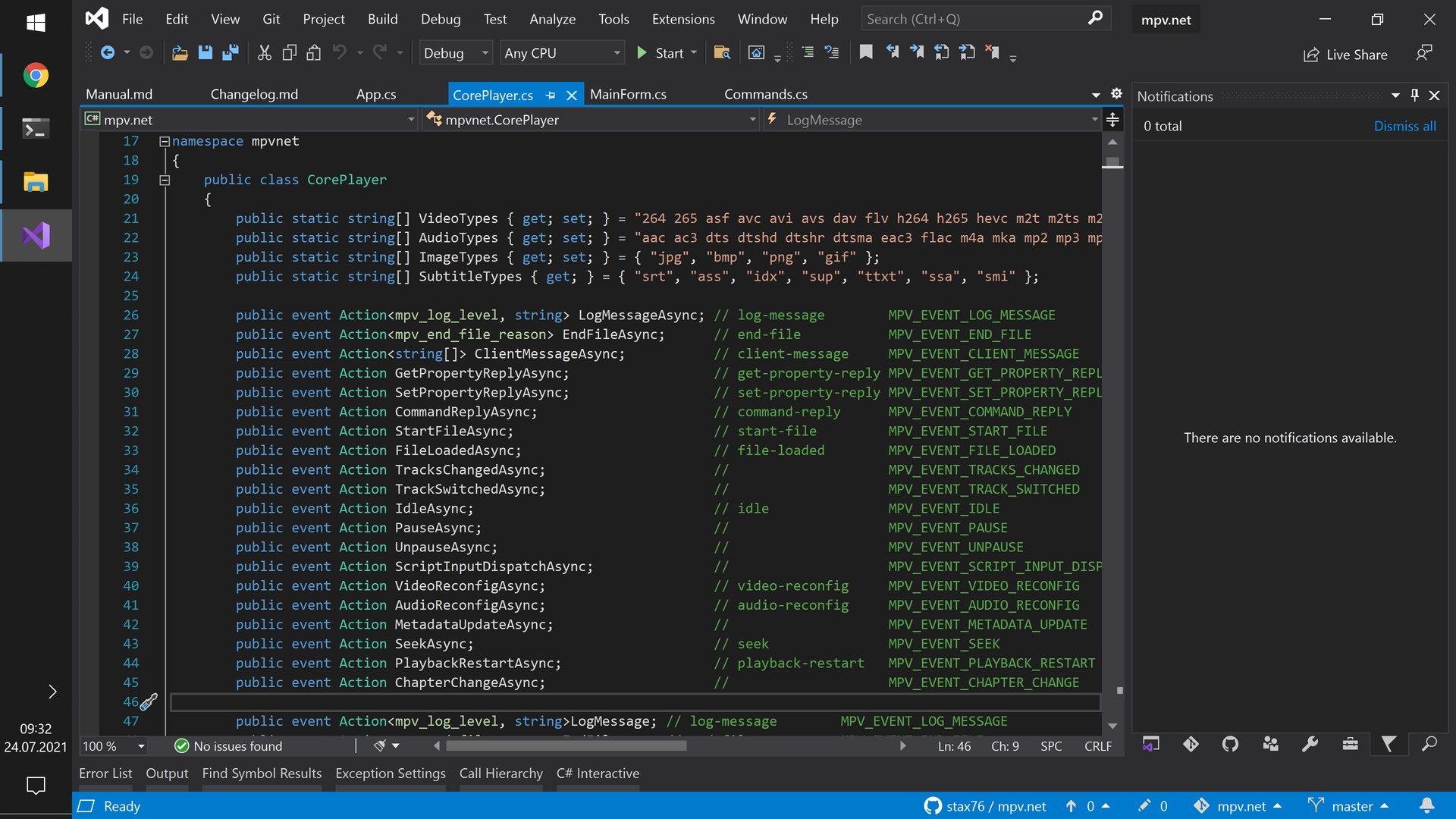Click the horizontal scrollbar thumb in editor

(566, 746)
